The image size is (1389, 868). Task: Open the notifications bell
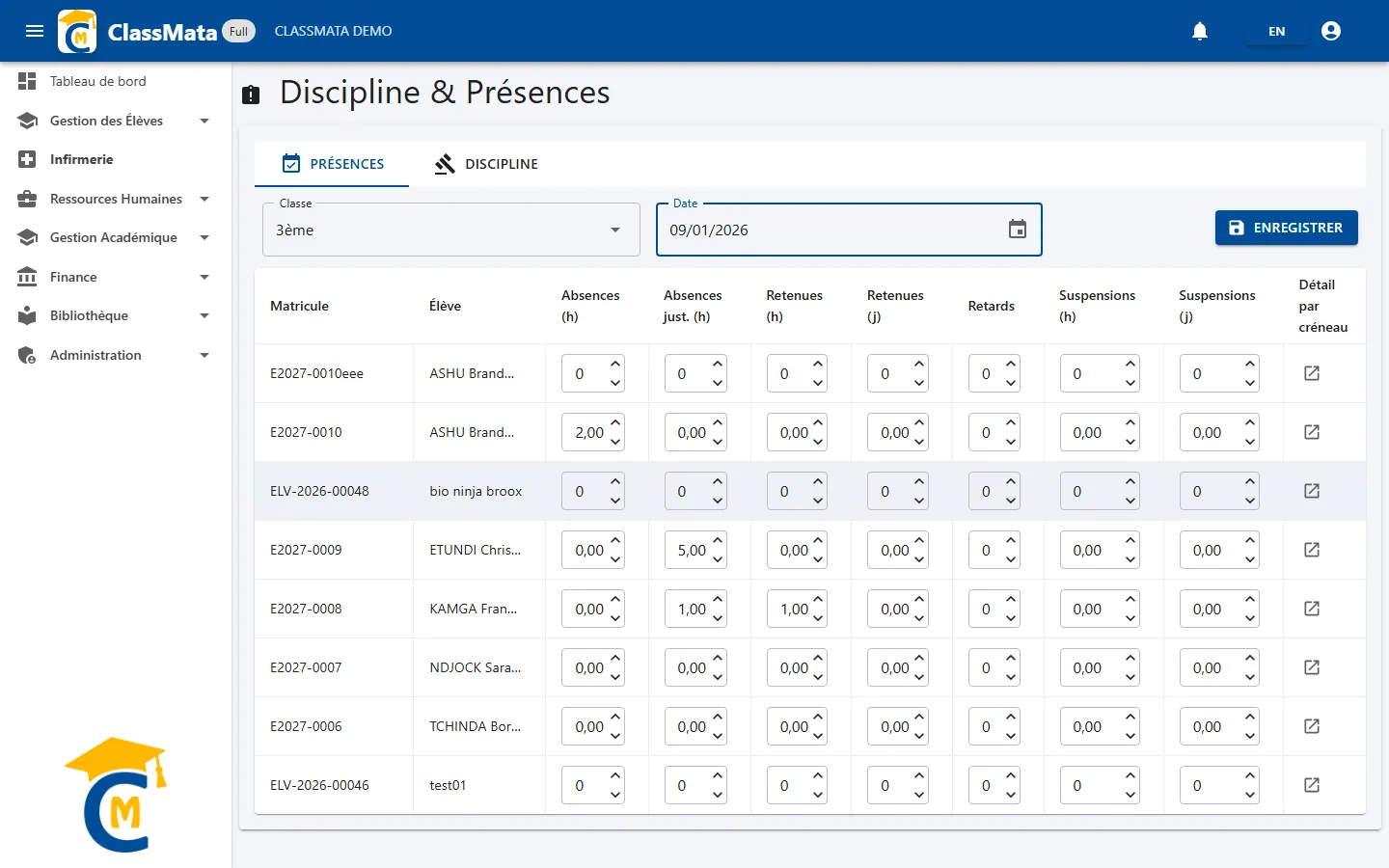point(1200,31)
